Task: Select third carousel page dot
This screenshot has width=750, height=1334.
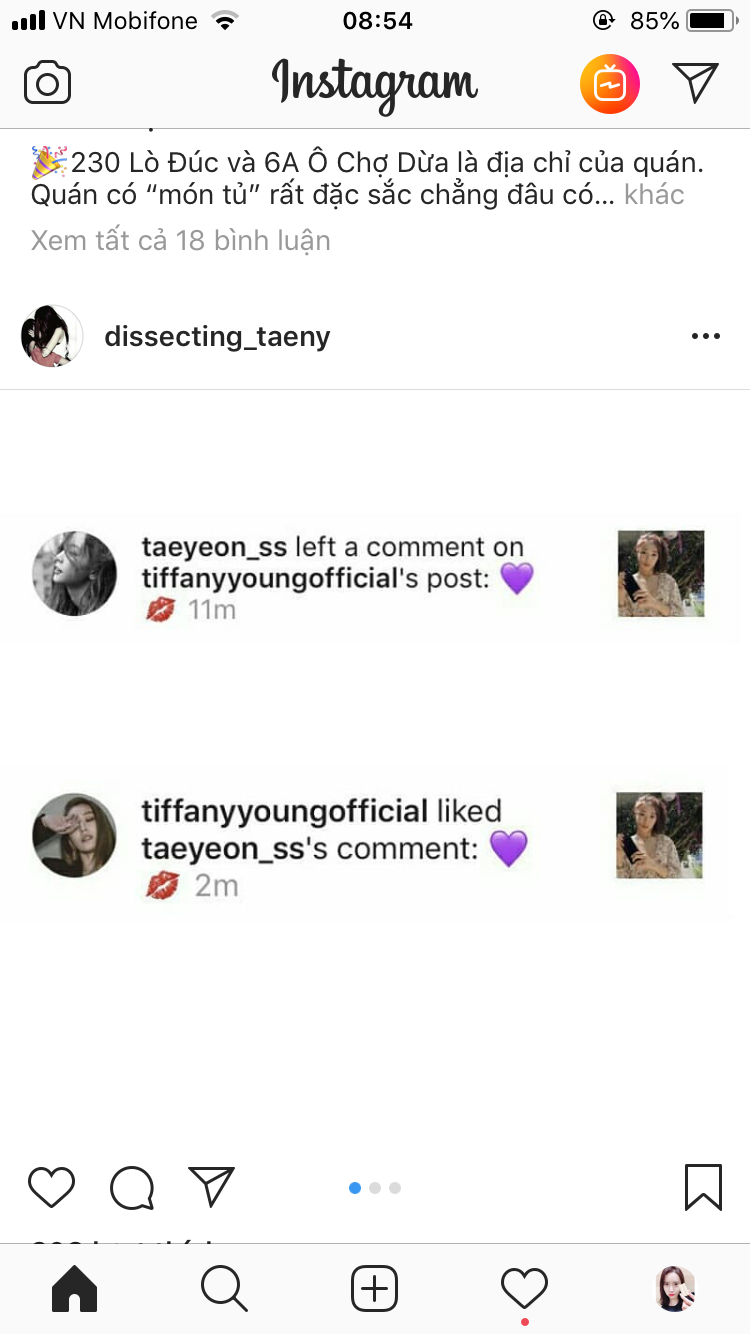Action: tap(395, 1188)
